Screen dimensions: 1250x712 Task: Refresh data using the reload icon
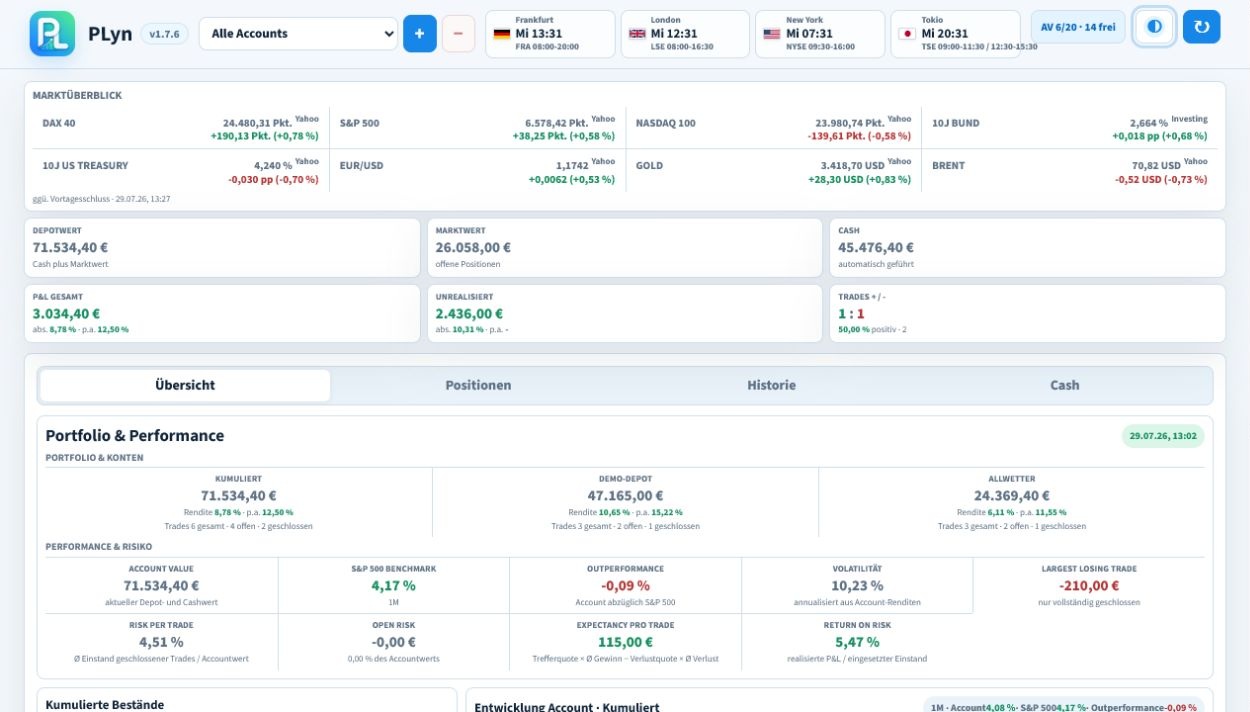point(1201,27)
